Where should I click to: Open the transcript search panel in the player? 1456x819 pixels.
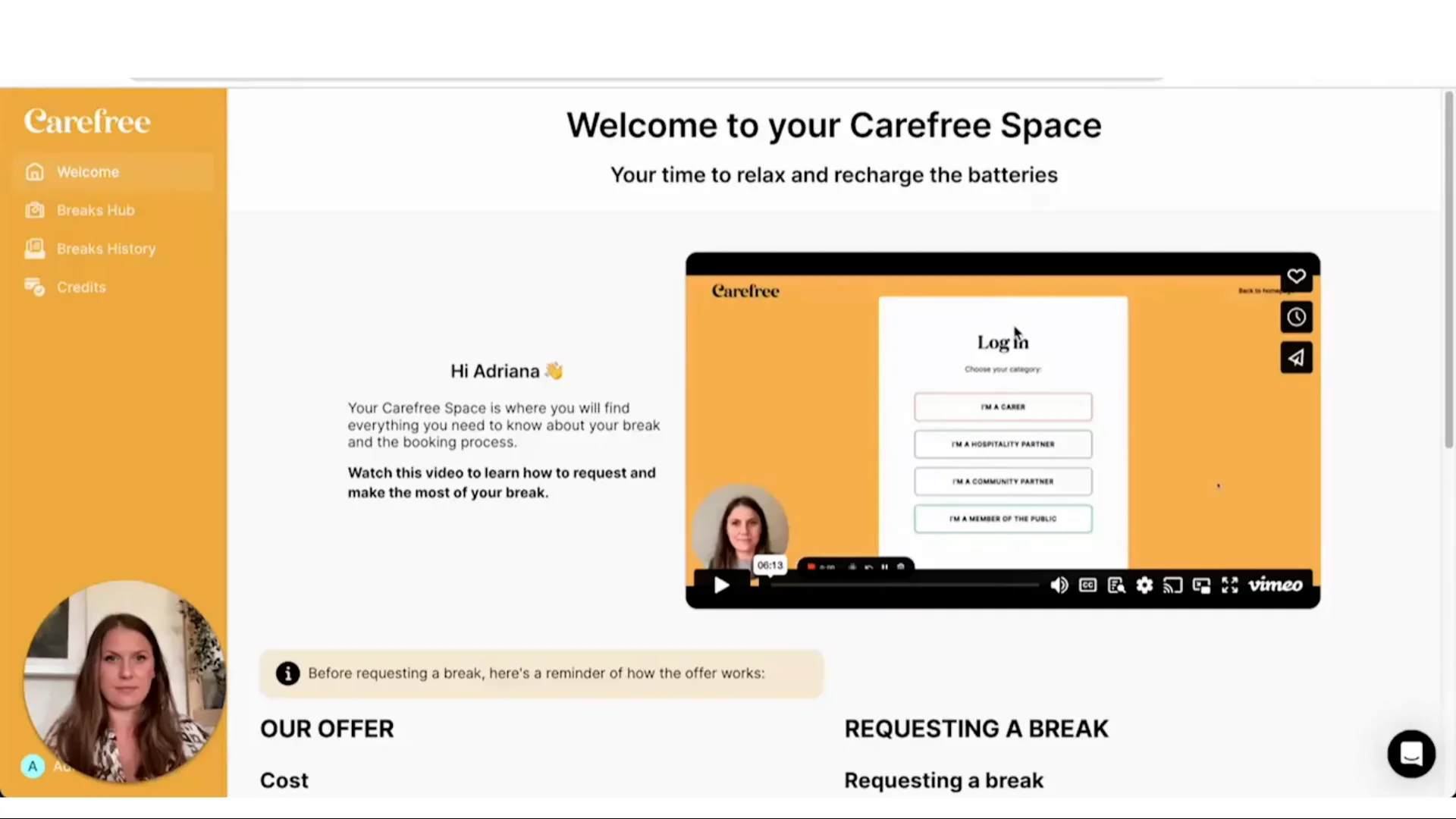coord(1116,585)
